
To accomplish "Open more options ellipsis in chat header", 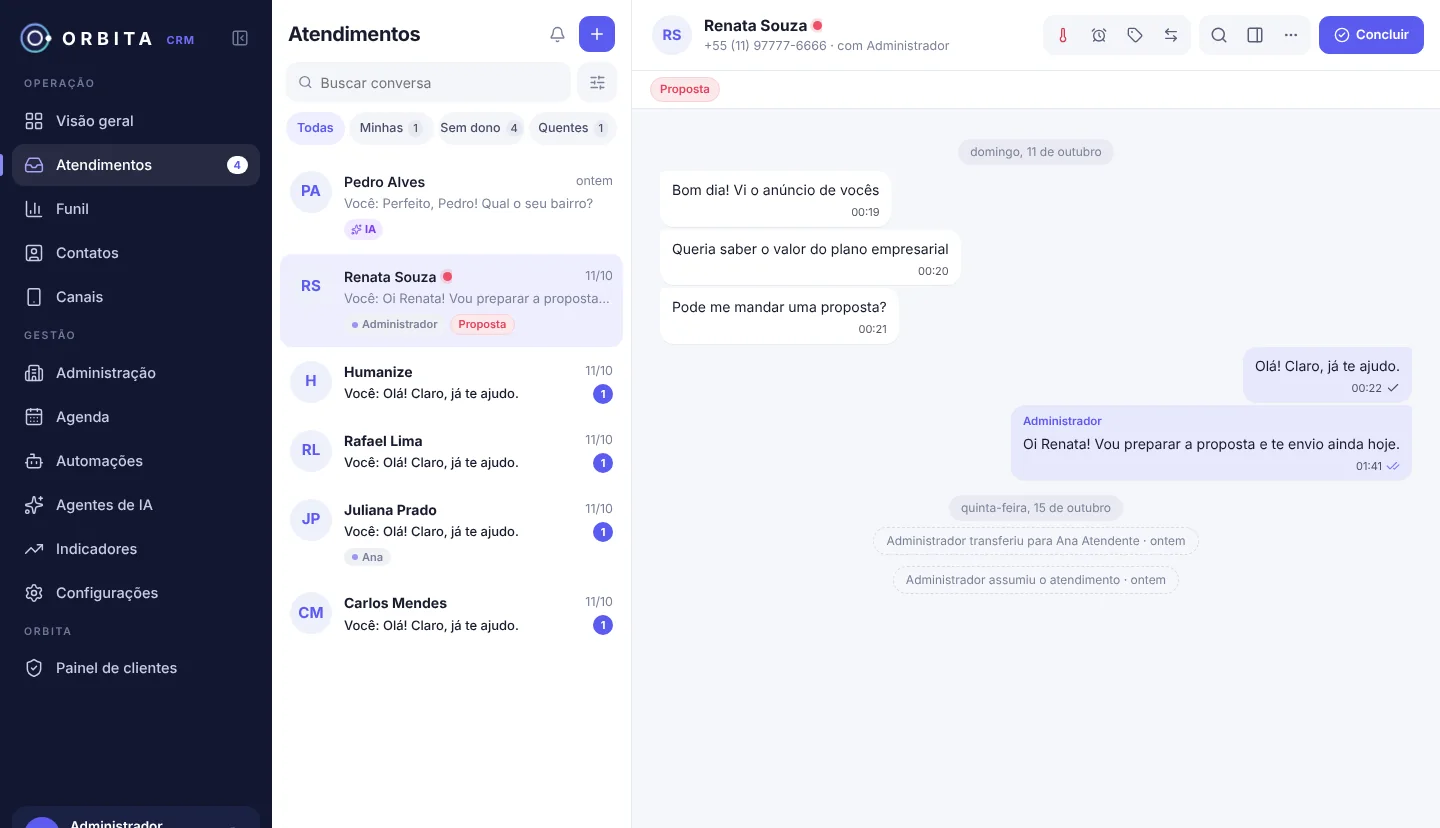I will [1291, 35].
